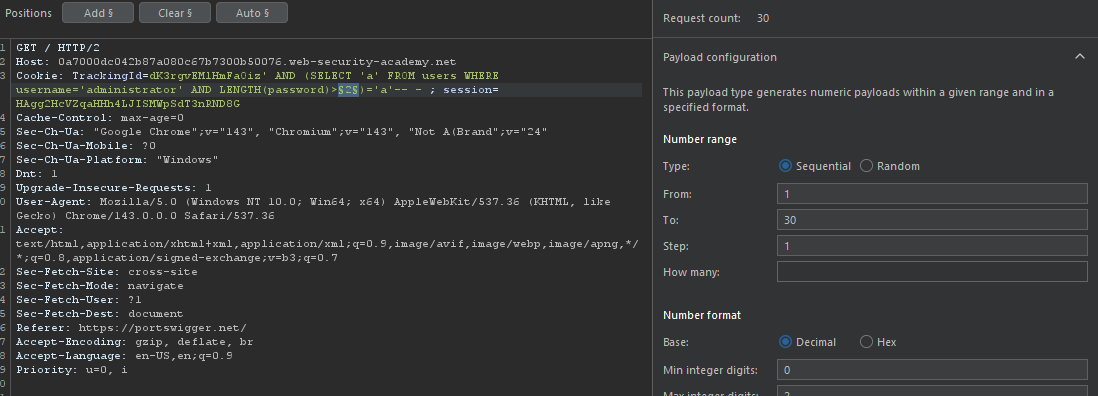Click the Clear § button
The width and height of the screenshot is (1098, 396).
click(174, 13)
